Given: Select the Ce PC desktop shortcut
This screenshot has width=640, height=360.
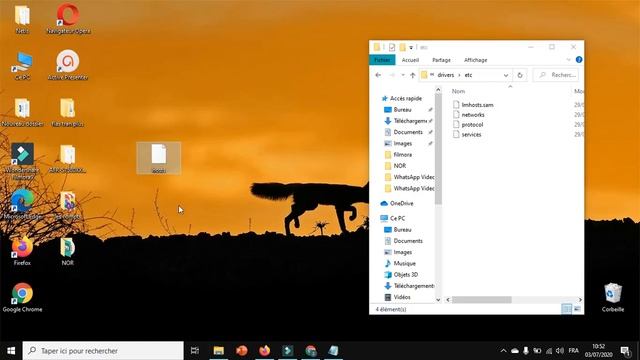Looking at the screenshot, I should 22,65.
